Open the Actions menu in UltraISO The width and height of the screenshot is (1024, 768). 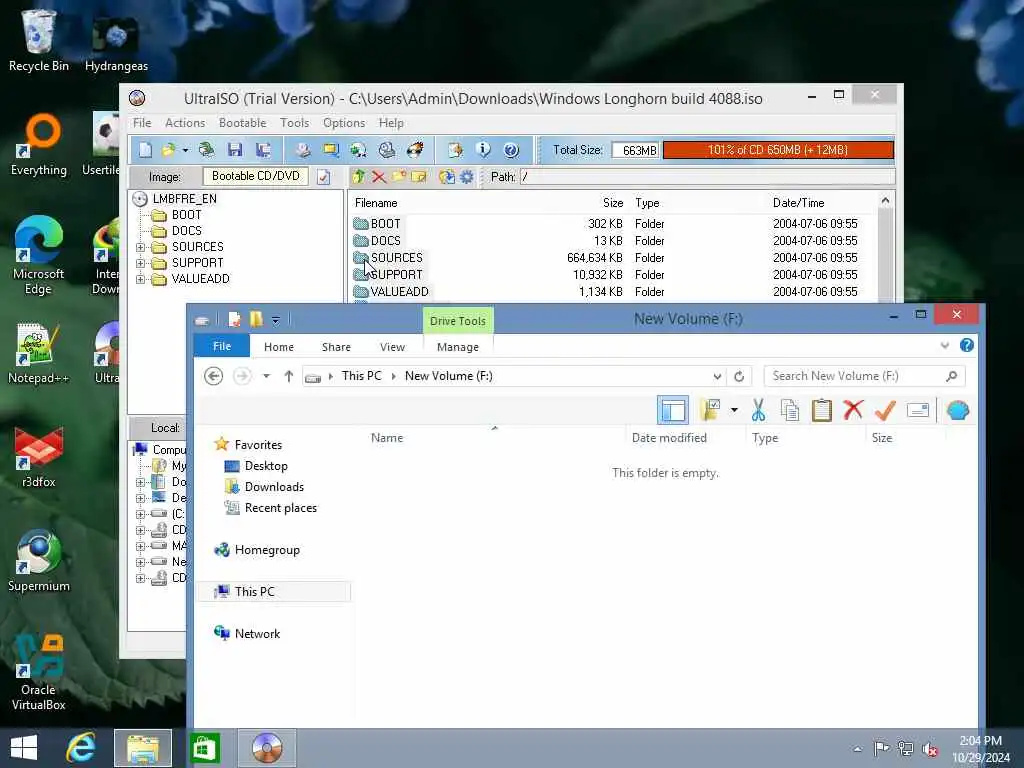point(185,123)
